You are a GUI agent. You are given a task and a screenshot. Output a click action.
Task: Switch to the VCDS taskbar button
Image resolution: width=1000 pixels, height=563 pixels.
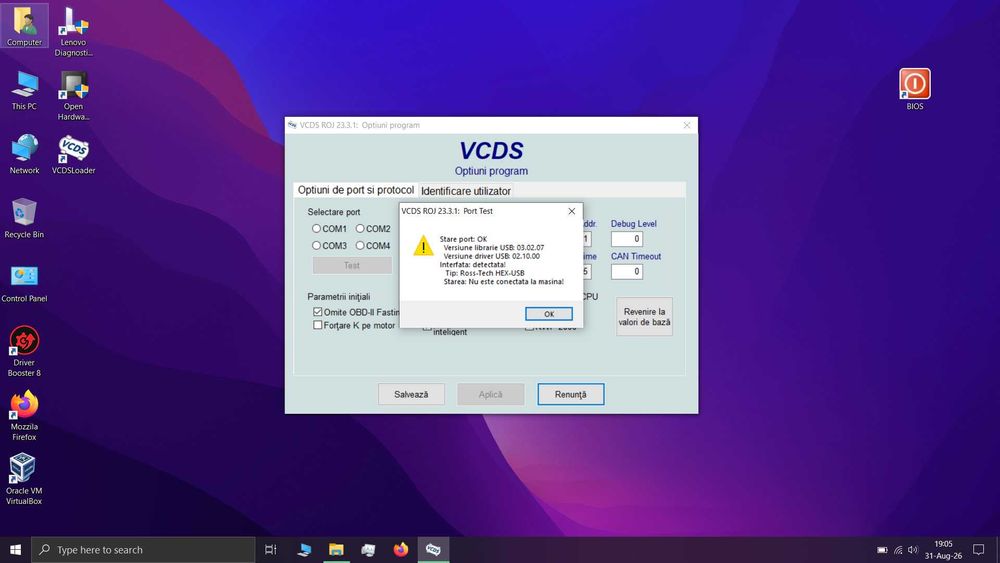(433, 550)
